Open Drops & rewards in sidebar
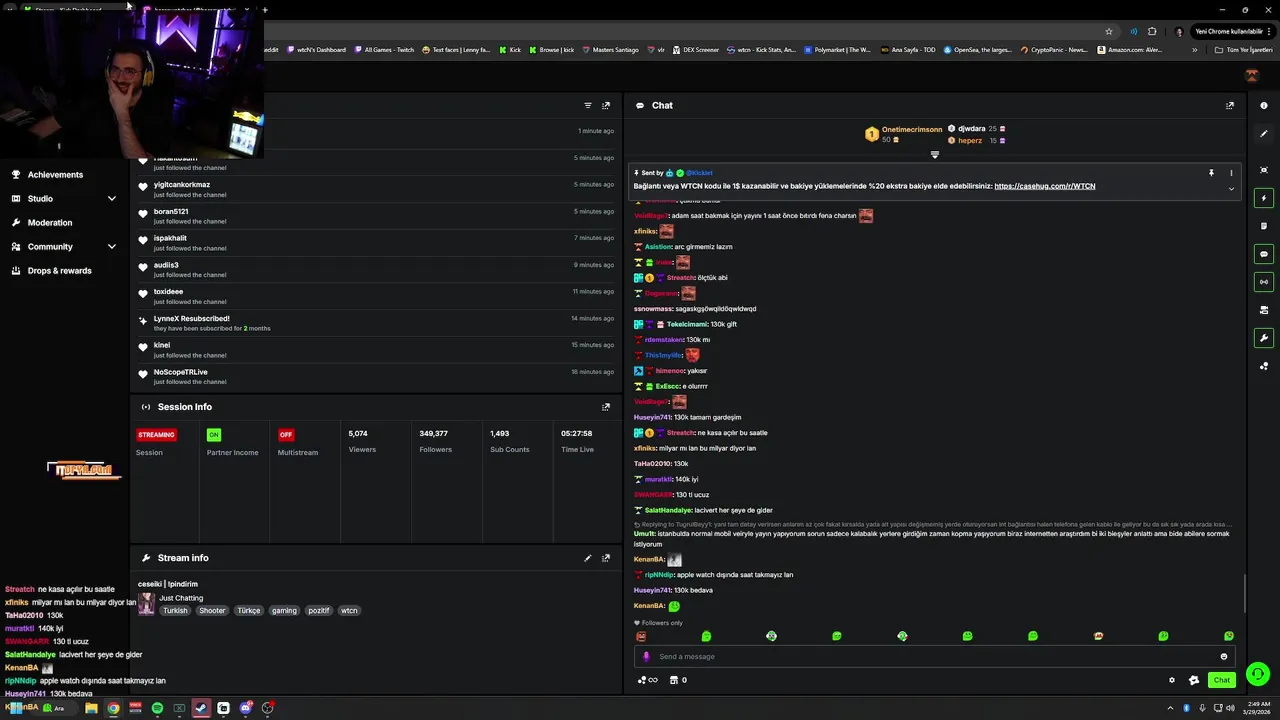Image resolution: width=1280 pixels, height=720 pixels. pyautogui.click(x=59, y=271)
